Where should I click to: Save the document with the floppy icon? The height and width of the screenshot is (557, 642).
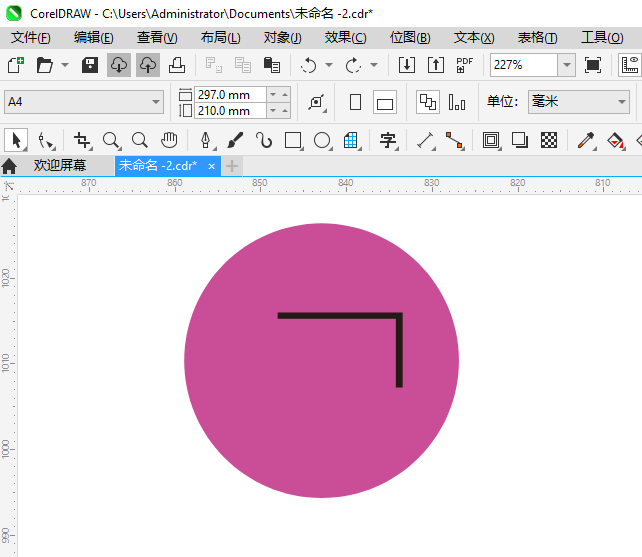click(x=90, y=65)
